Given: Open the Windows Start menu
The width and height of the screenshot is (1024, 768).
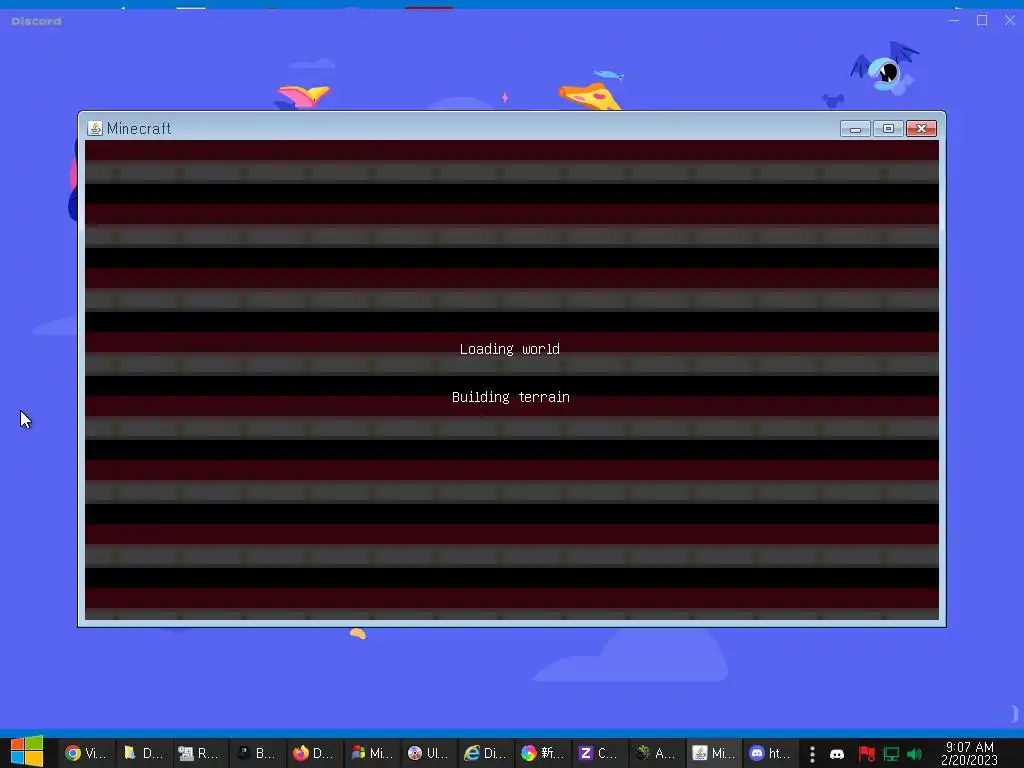Looking at the screenshot, I should click(x=27, y=752).
